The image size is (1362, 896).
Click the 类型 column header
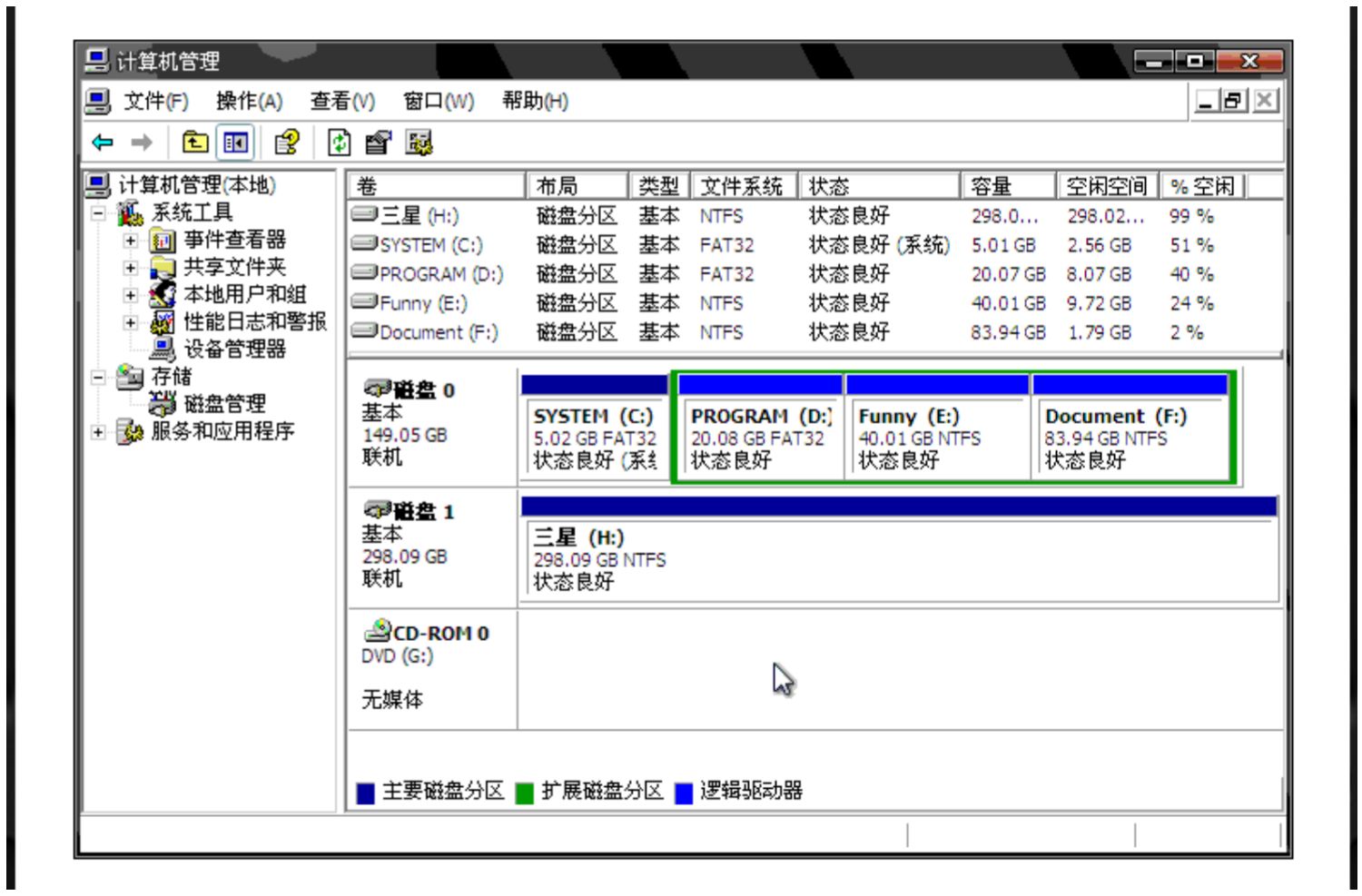pos(660,186)
